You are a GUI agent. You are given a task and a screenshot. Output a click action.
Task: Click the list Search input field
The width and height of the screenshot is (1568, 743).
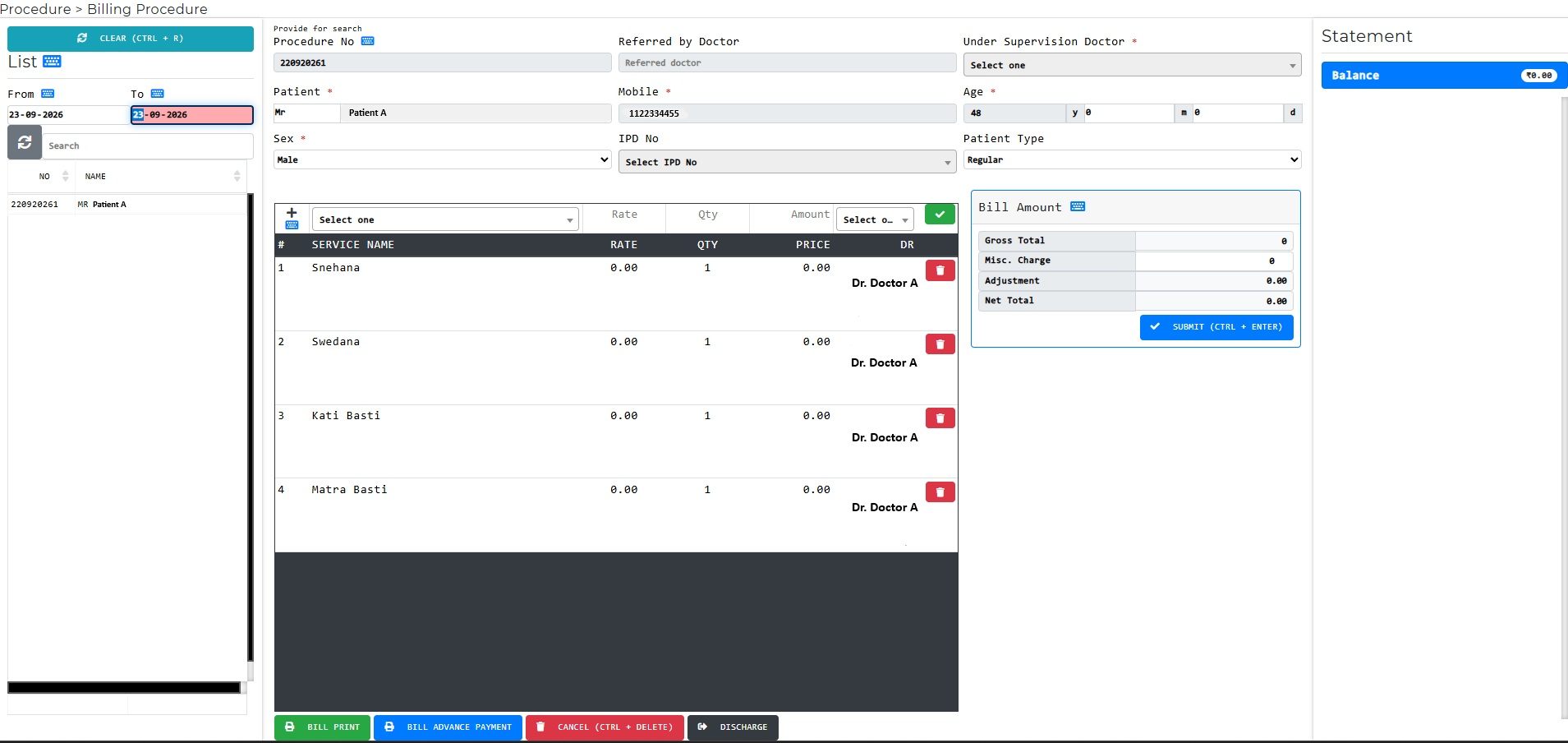[148, 145]
